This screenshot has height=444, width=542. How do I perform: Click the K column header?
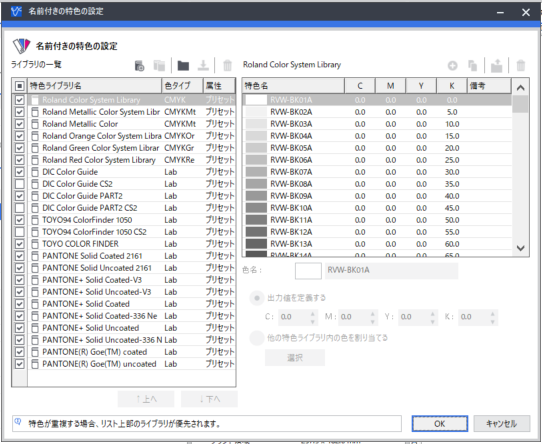[x=452, y=86]
